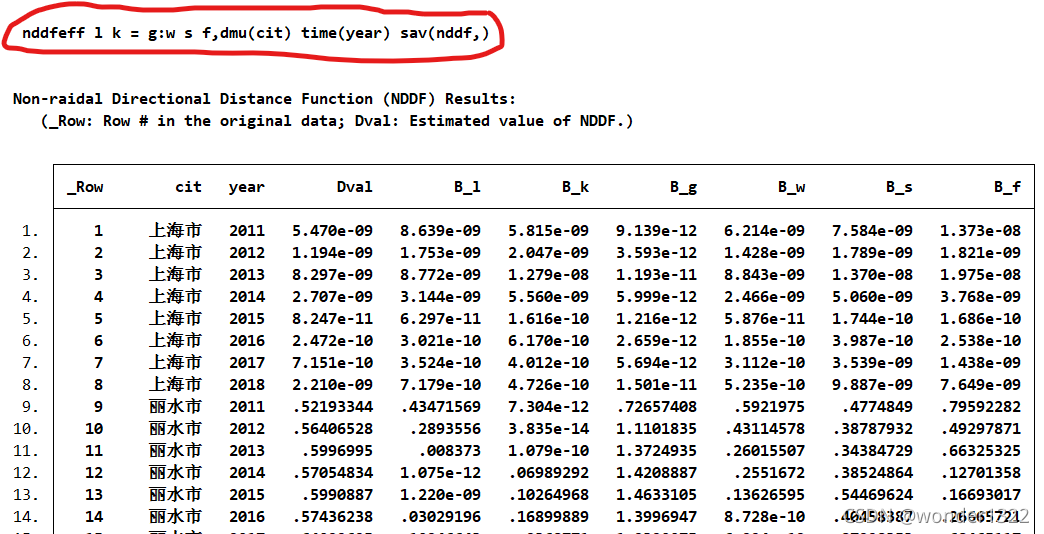Viewport: 1044px width, 534px height.
Task: Select the B_l column header
Action: (467, 187)
